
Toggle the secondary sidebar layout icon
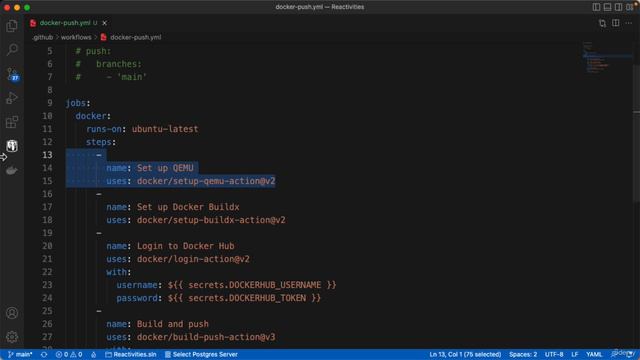pos(618,7)
